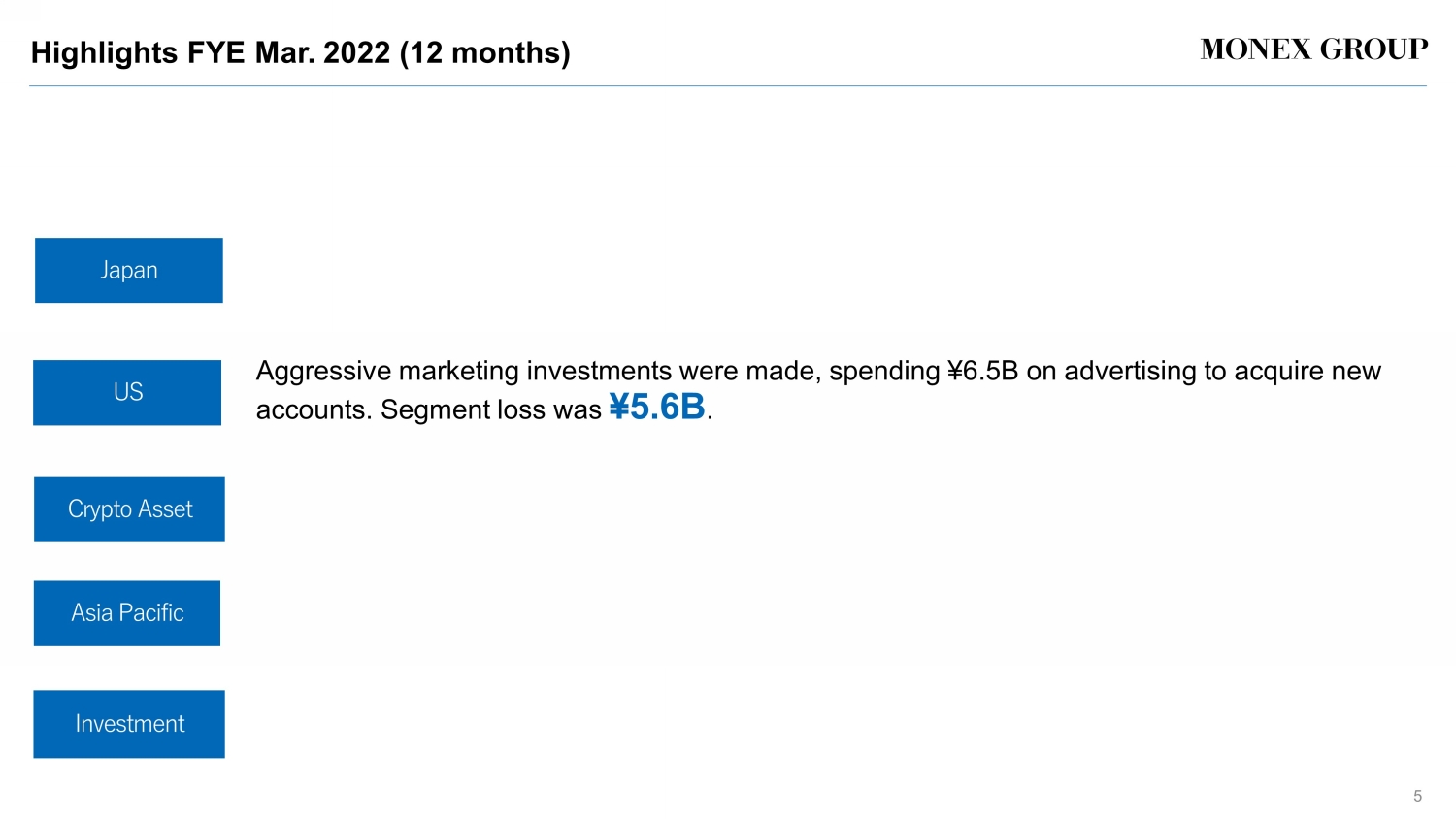Viewport: 1456px width, 819px height.
Task: Click the word 'accounts' in the description
Action: click(x=312, y=410)
